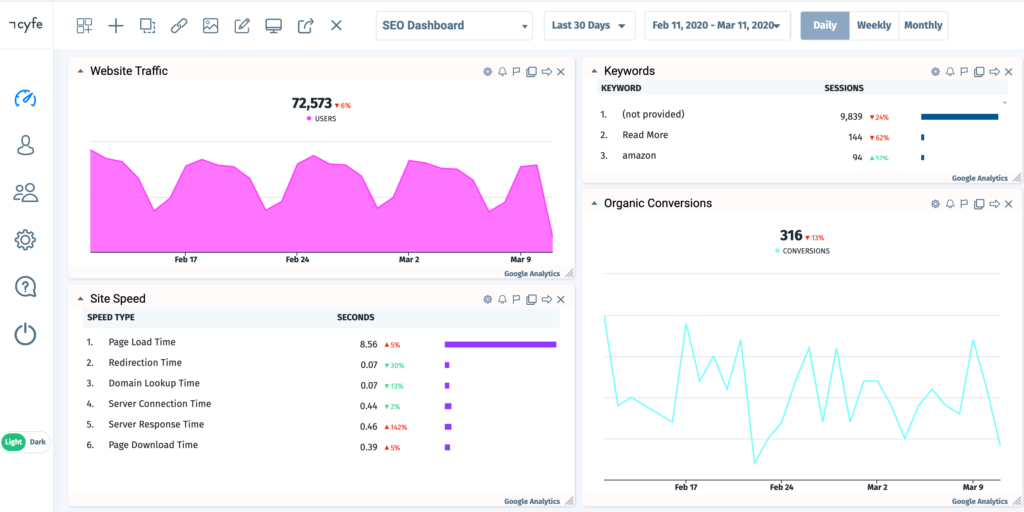The image size is (1024, 512).
Task: Open the help question bubble icon
Action: point(25,287)
